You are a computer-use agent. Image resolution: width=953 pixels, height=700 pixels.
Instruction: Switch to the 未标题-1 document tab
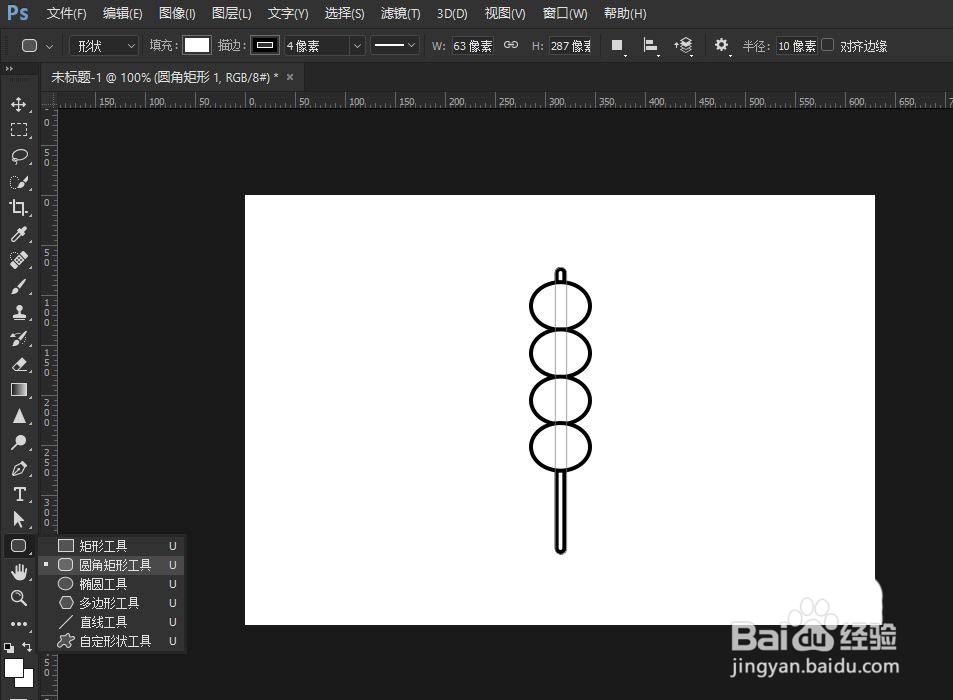pos(165,77)
